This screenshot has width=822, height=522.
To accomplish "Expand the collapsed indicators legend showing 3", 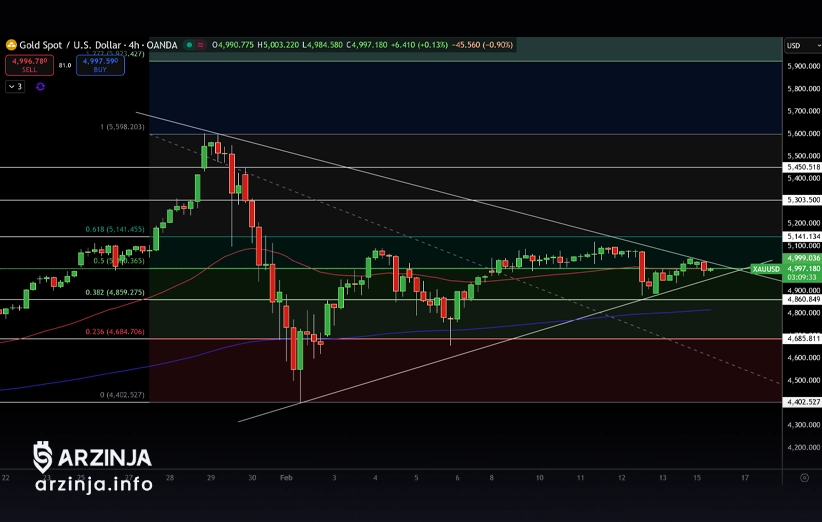I will pyautogui.click(x=15, y=87).
